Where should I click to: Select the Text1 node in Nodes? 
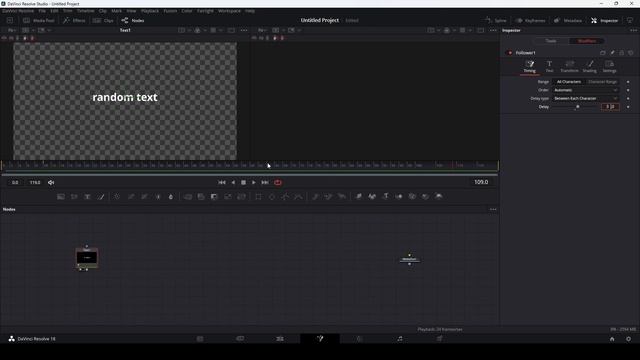tap(87, 258)
